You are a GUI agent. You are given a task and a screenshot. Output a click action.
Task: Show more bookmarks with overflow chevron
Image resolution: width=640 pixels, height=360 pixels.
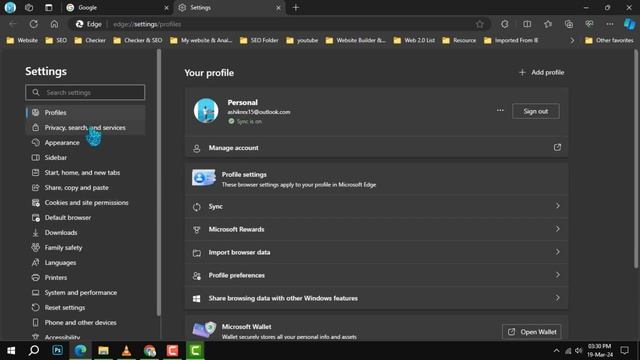pos(572,40)
